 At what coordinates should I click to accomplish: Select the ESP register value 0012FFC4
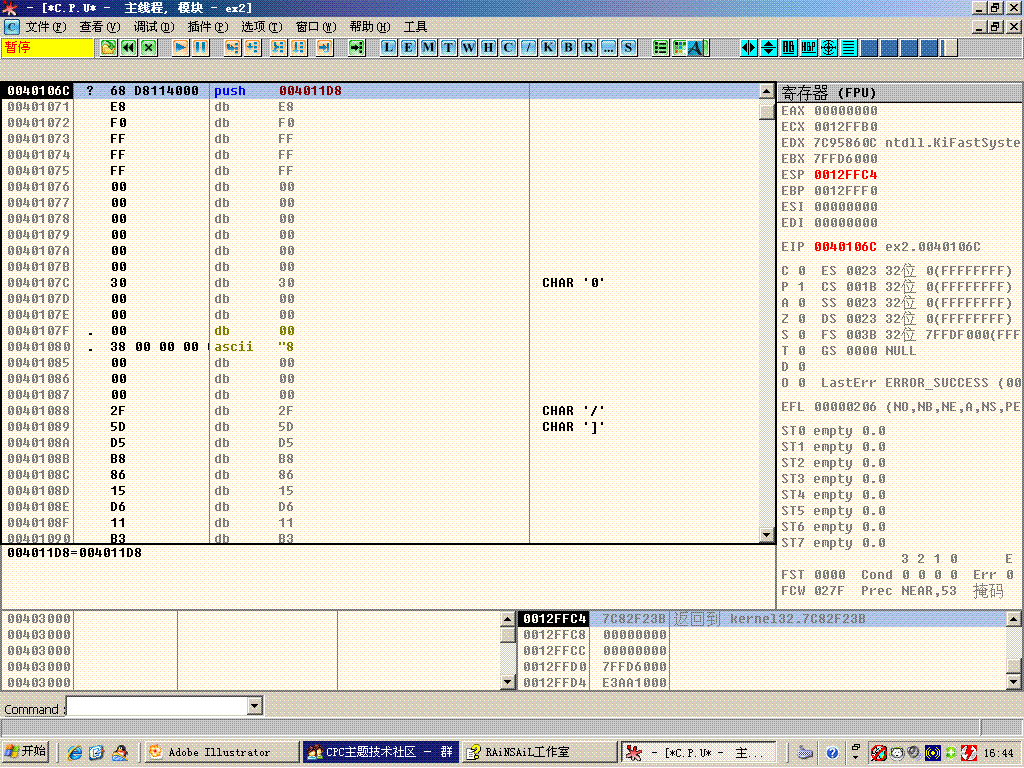tap(846, 175)
